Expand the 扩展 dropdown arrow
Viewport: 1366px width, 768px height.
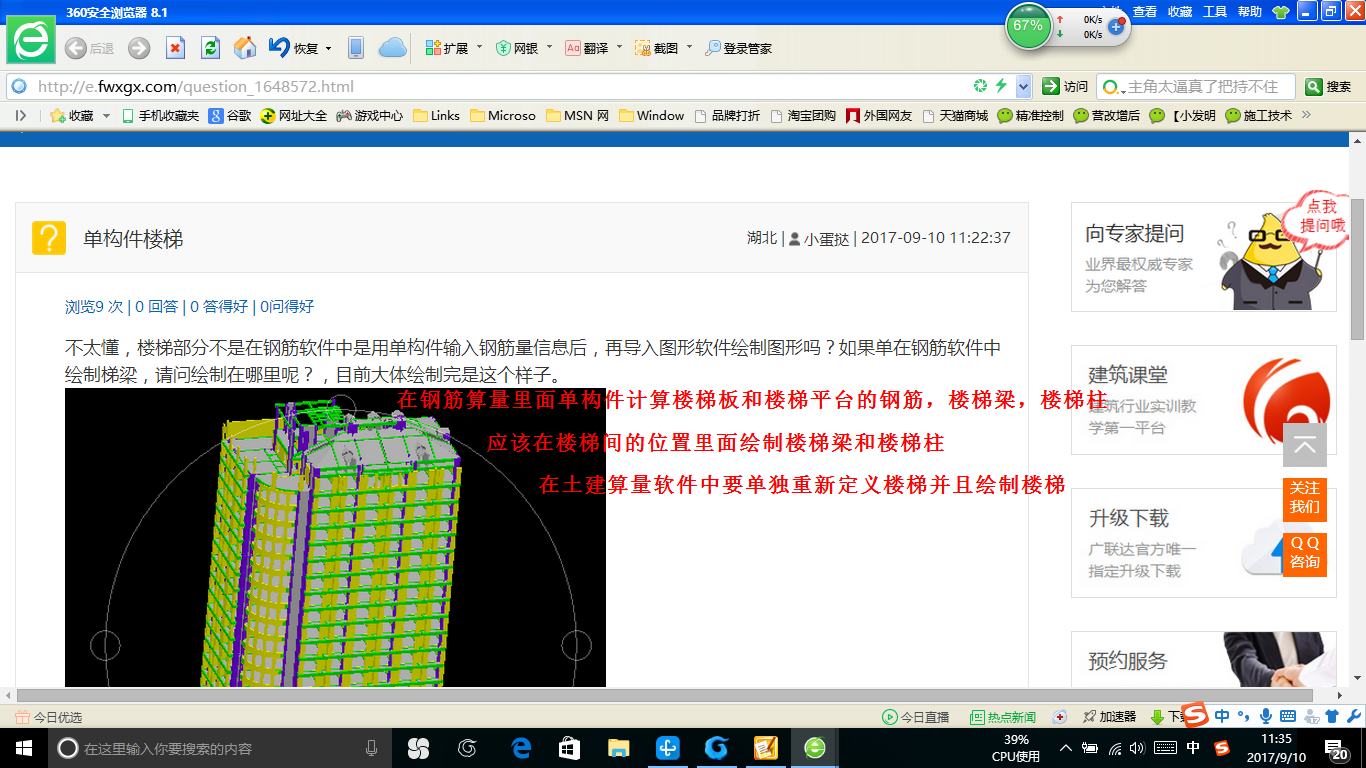click(479, 47)
